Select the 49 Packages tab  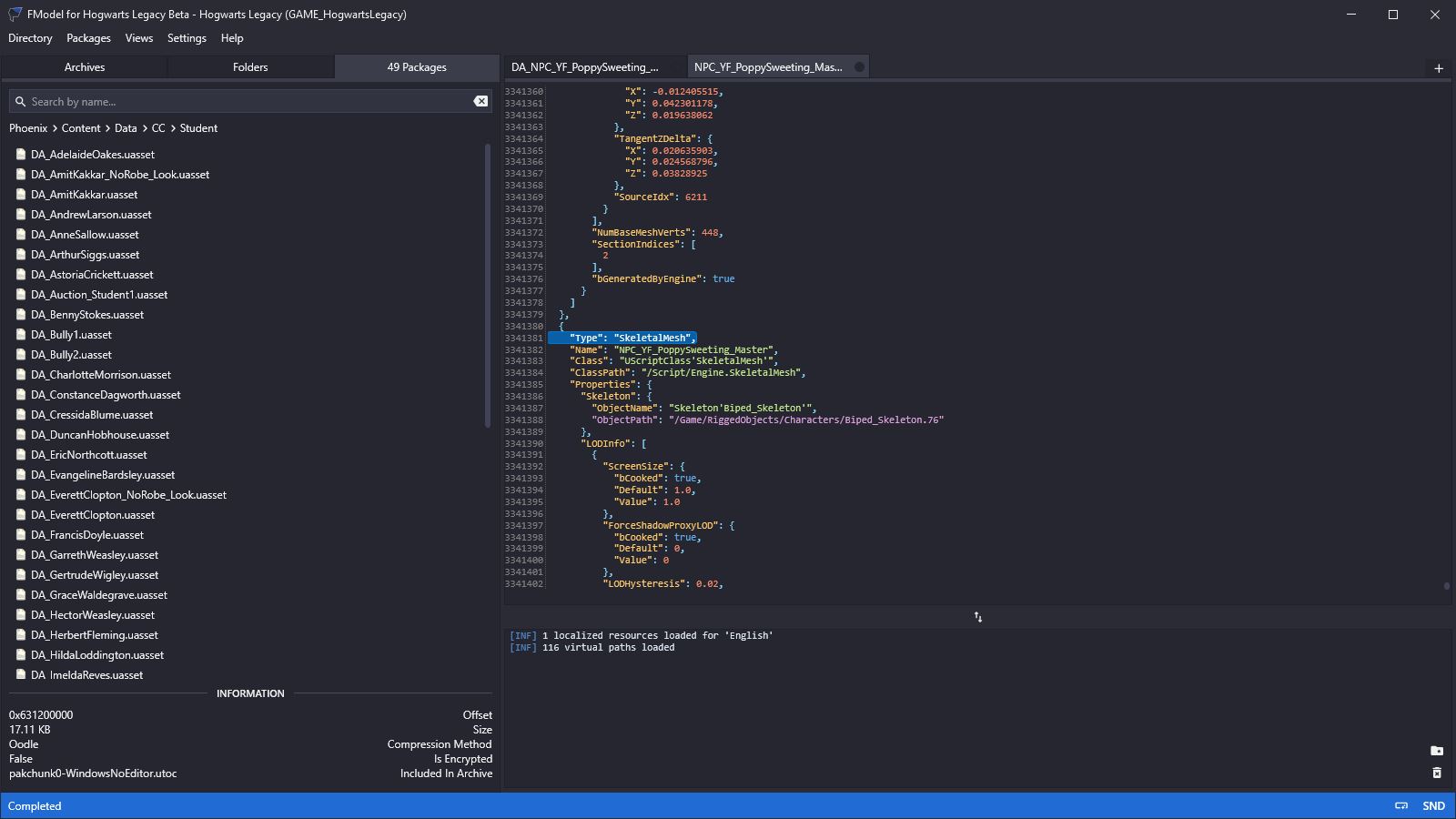pos(417,67)
